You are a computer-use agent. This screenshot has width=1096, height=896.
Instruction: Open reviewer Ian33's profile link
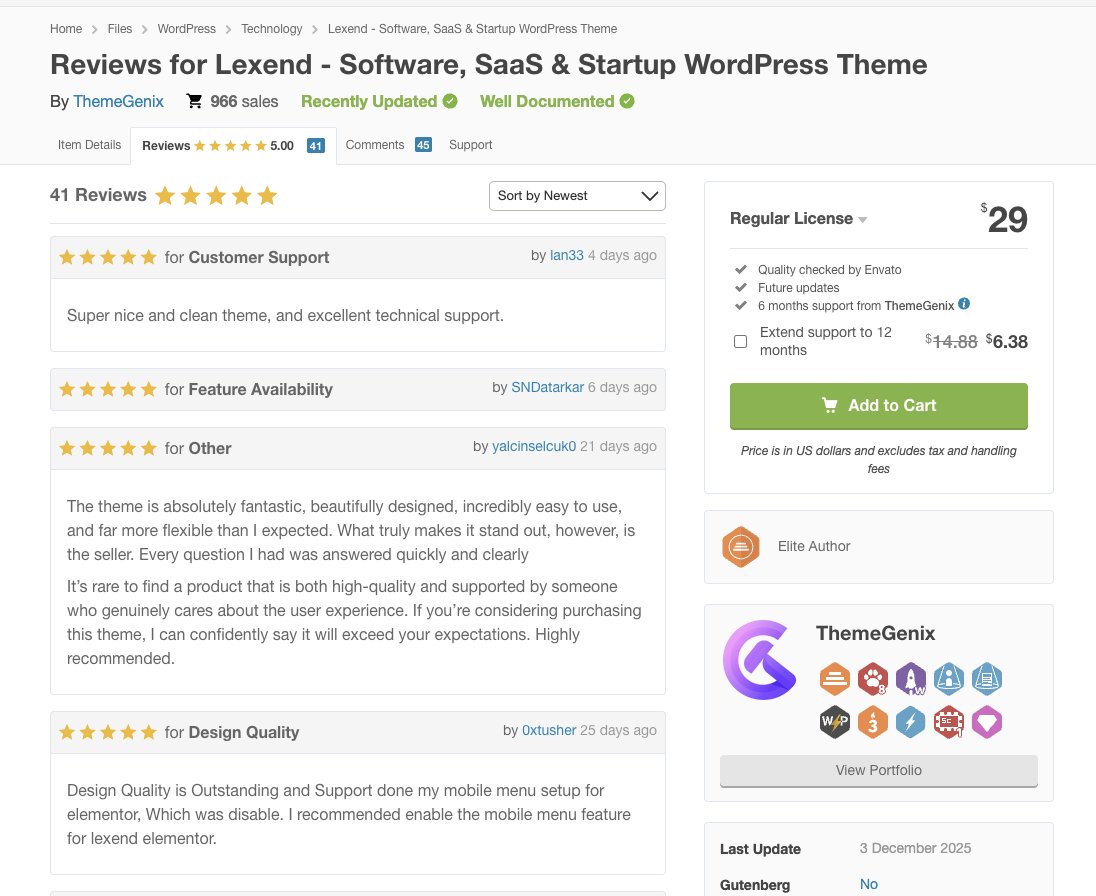tap(567, 255)
